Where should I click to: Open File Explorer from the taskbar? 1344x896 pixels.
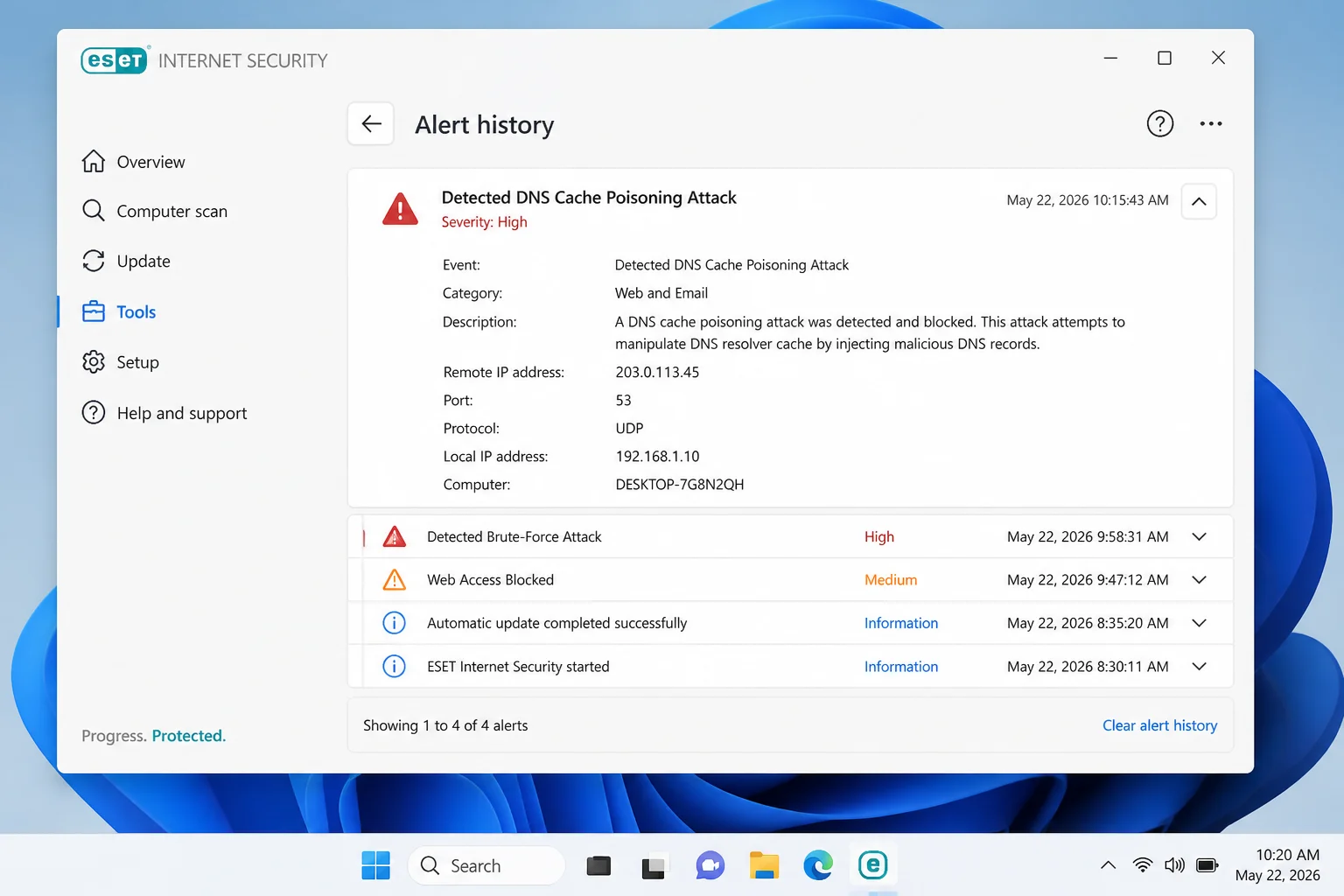click(764, 865)
